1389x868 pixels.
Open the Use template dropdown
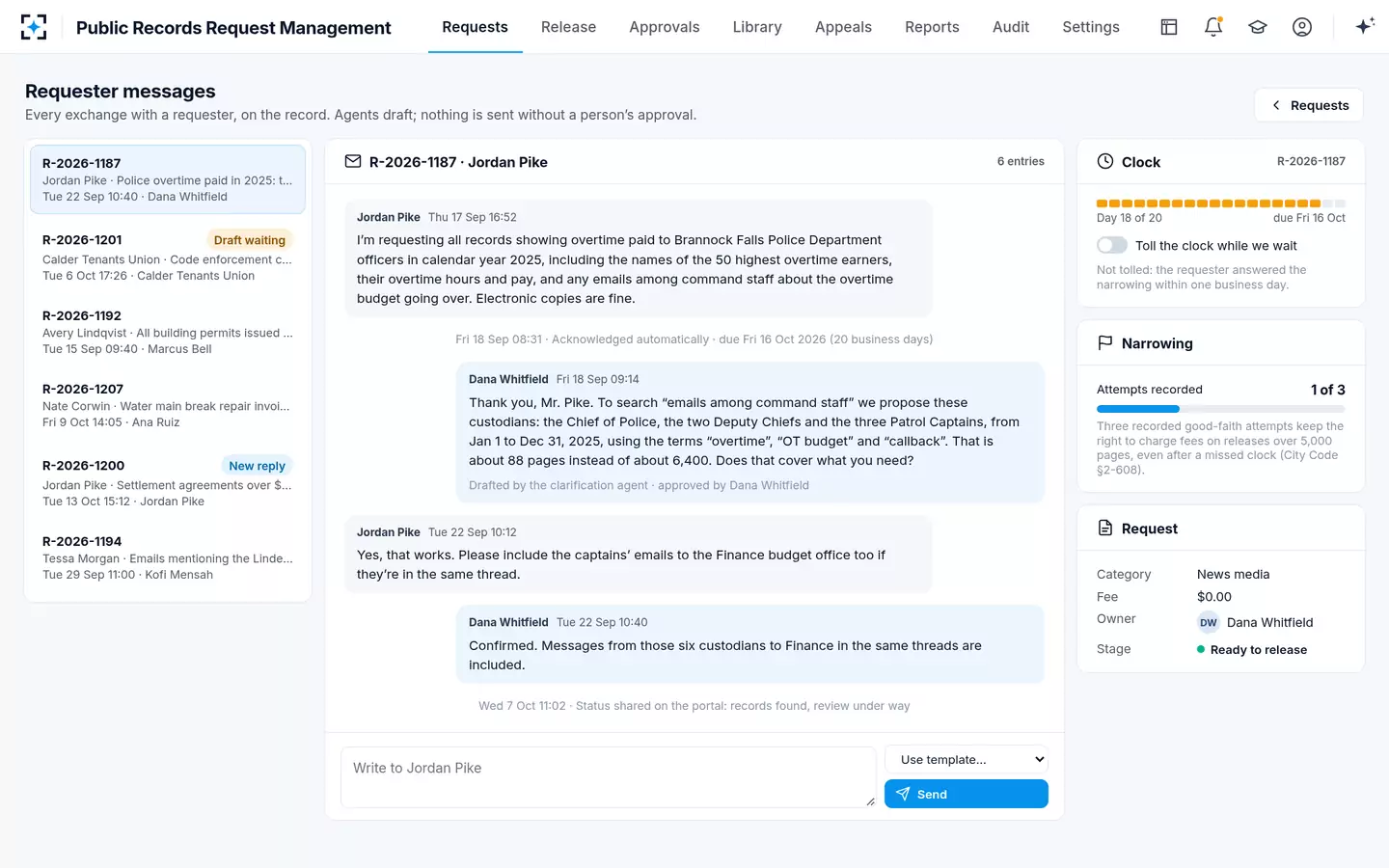coord(967,760)
